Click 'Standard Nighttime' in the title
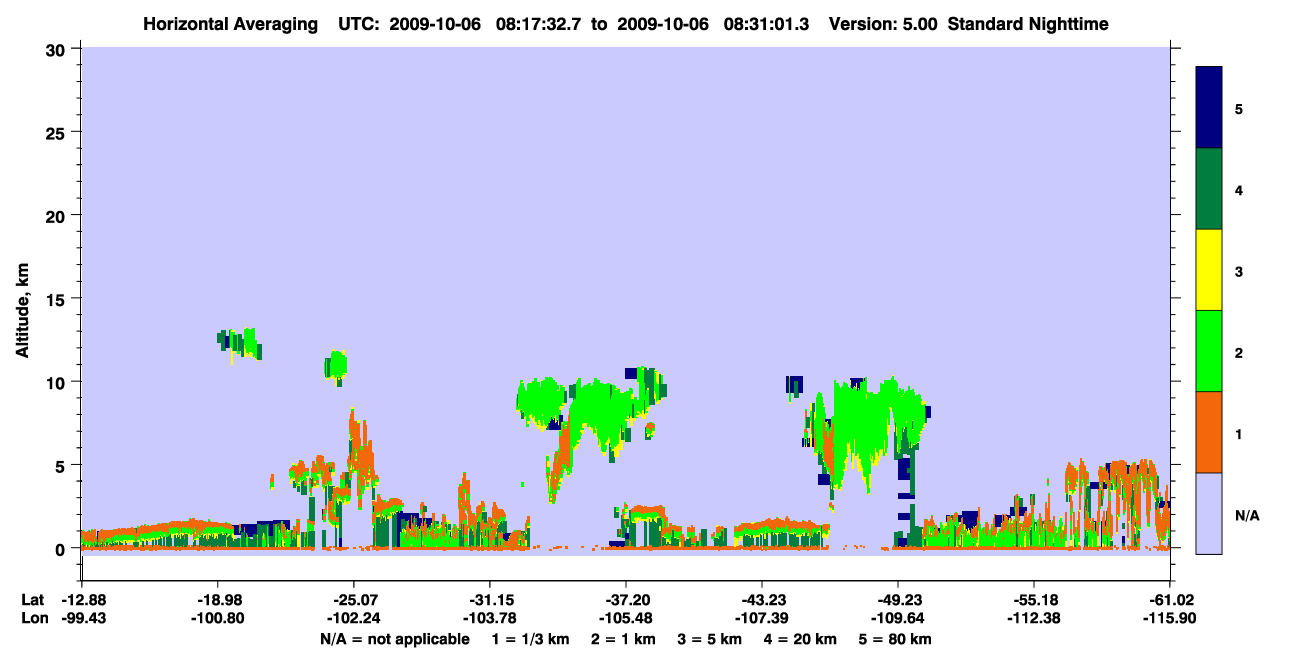1300x667 pixels. [1028, 23]
